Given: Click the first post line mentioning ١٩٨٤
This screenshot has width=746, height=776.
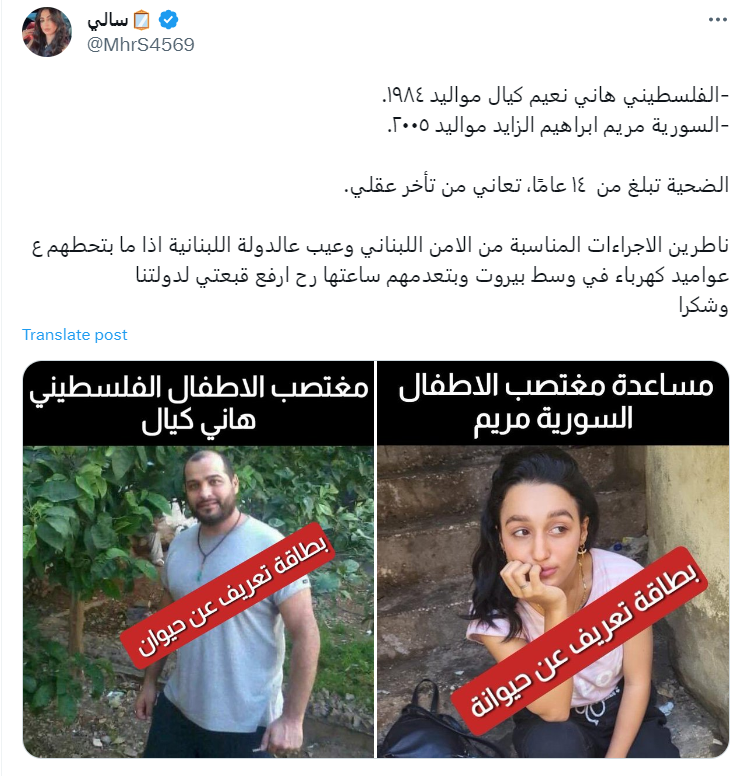Looking at the screenshot, I should click(x=555, y=95).
